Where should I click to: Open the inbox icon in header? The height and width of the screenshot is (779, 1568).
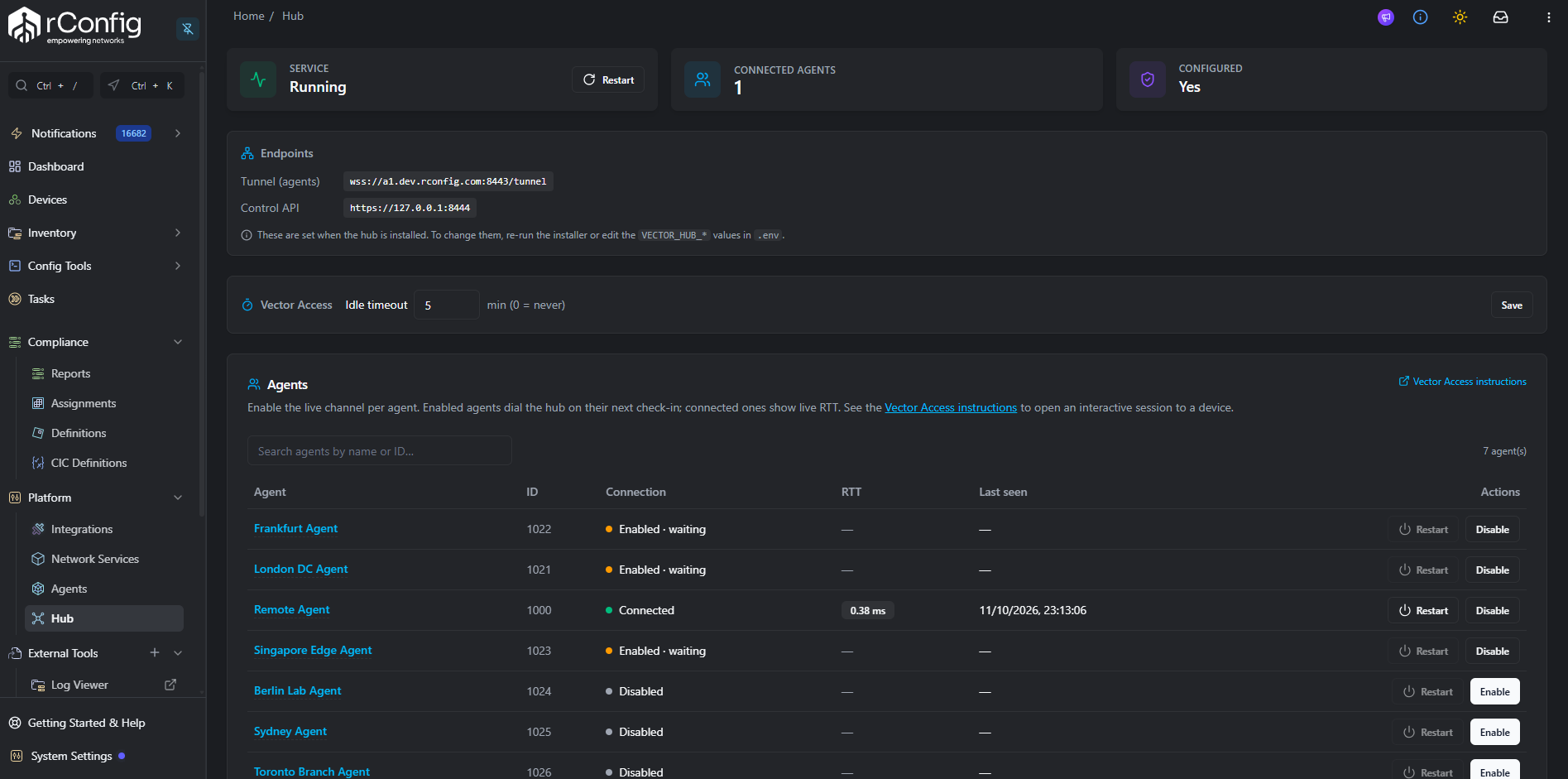[1500, 17]
